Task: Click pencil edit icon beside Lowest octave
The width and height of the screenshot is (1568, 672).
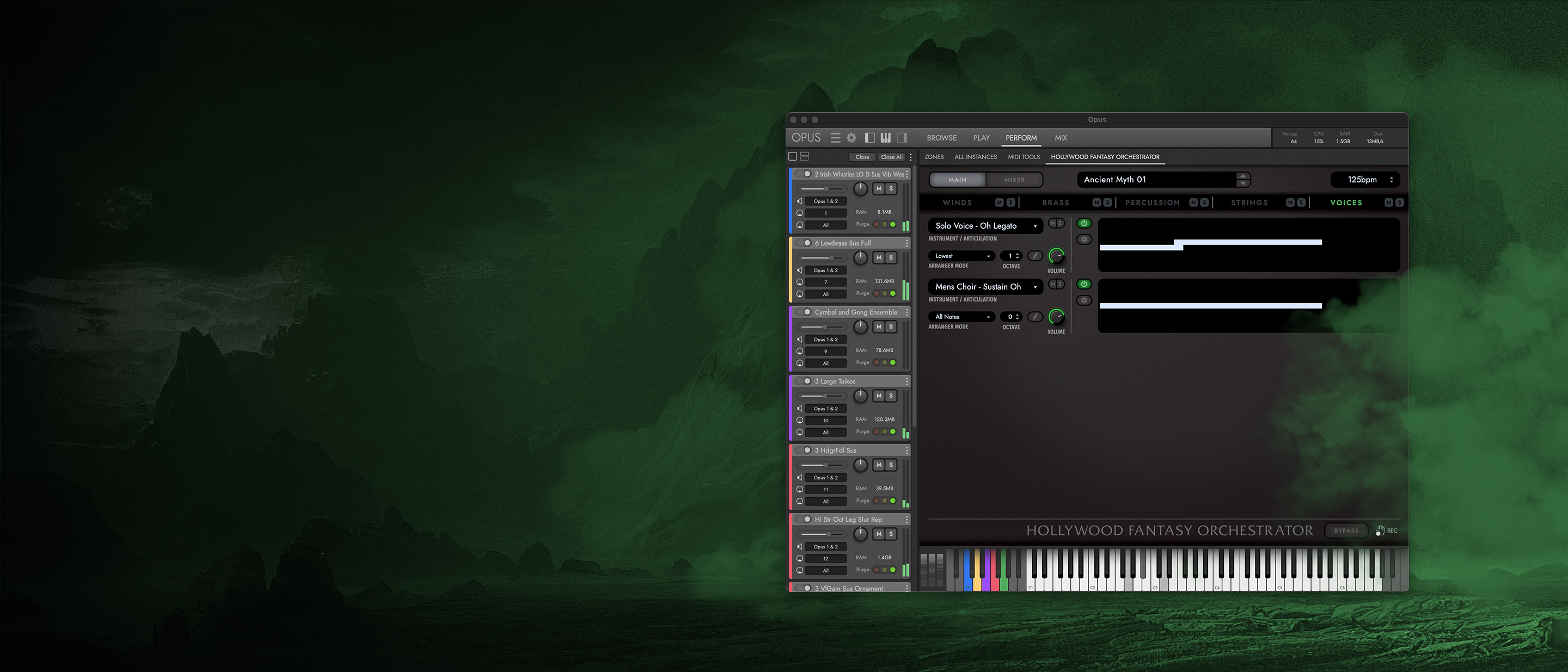Action: [1035, 256]
